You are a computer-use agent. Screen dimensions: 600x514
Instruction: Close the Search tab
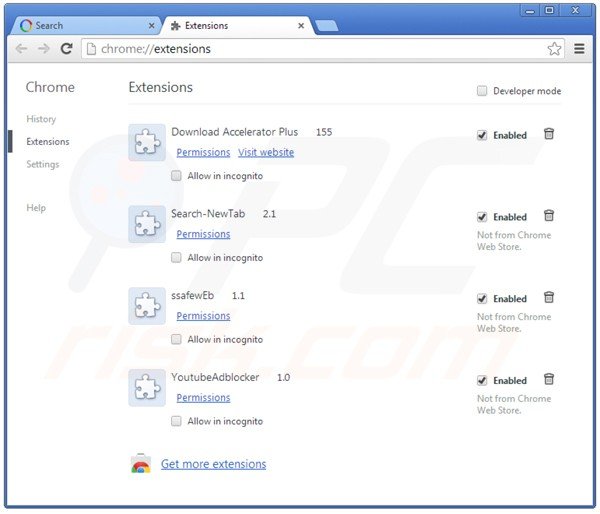click(x=152, y=26)
